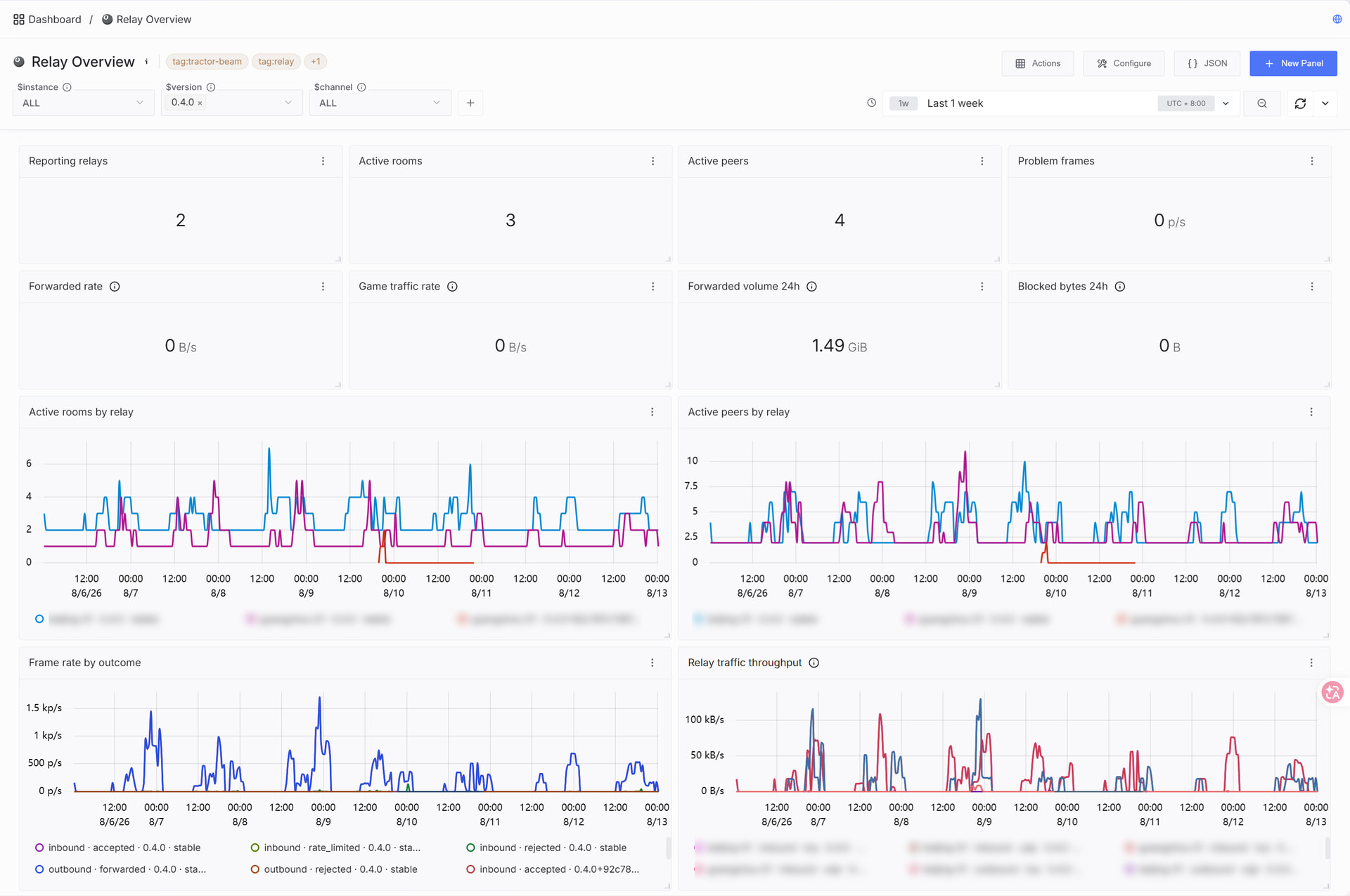
Task: Open the Reporting relays panel menu dots
Action: click(x=323, y=161)
